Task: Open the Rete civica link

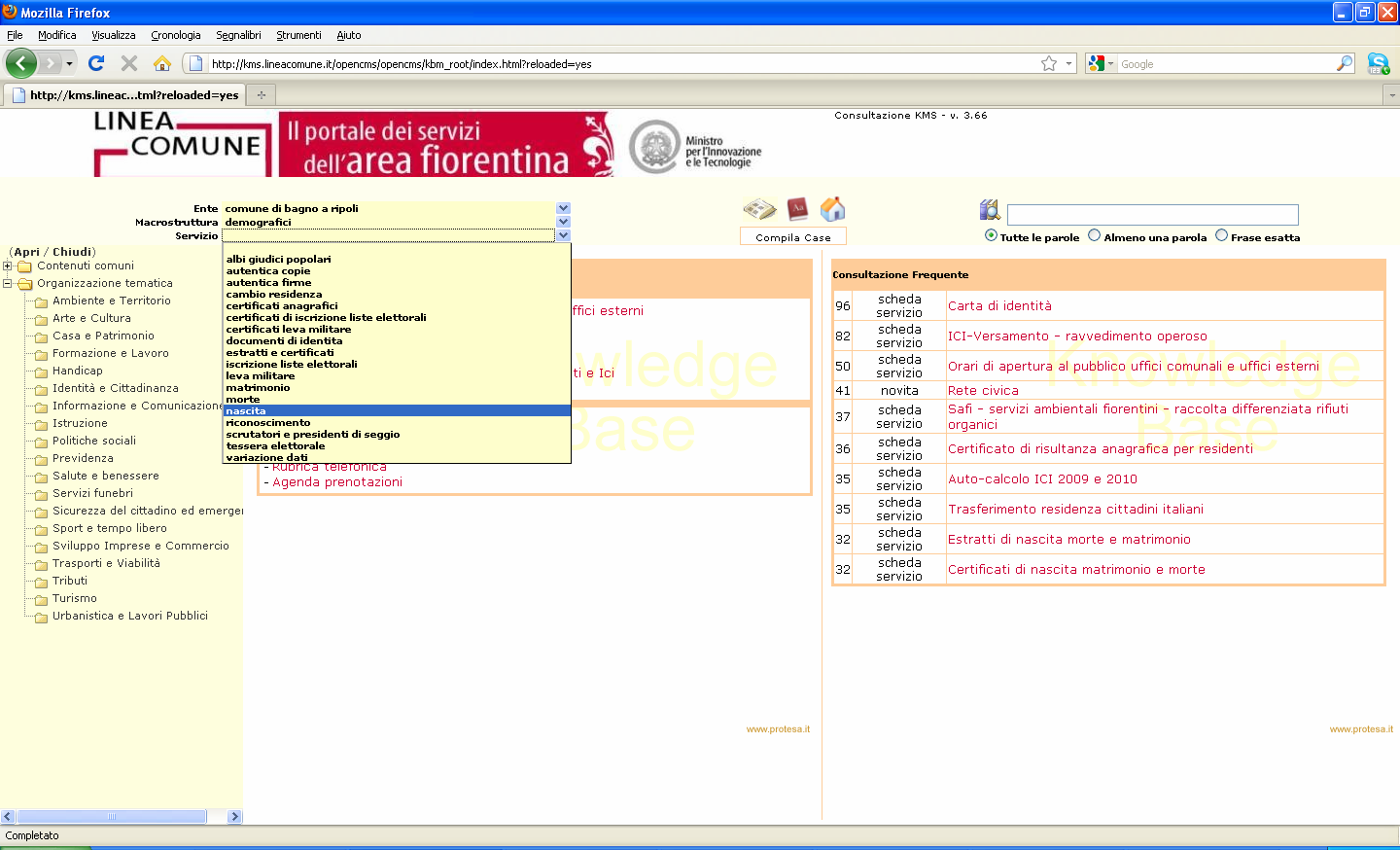Action: tap(983, 390)
